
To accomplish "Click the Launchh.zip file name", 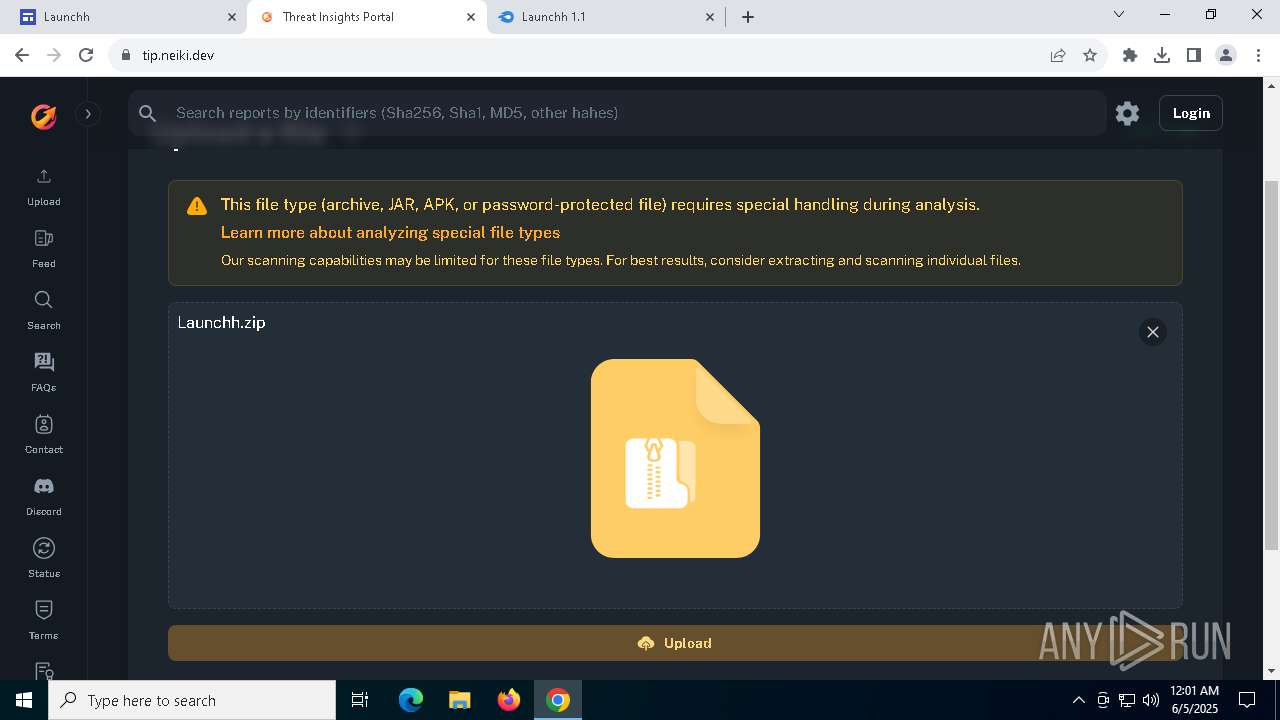I will click(x=221, y=322).
